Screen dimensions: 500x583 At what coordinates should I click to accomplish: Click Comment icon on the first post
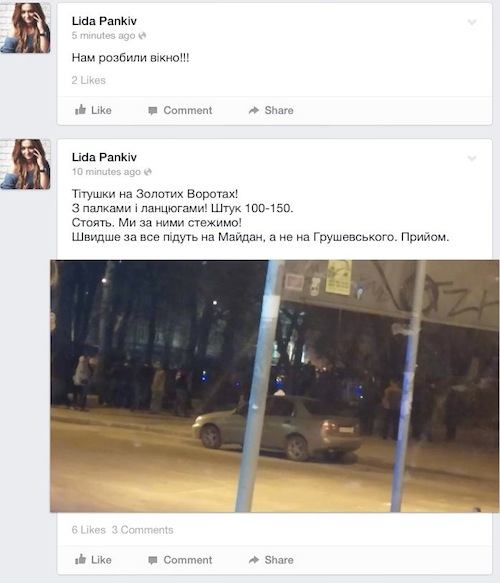(x=152, y=111)
